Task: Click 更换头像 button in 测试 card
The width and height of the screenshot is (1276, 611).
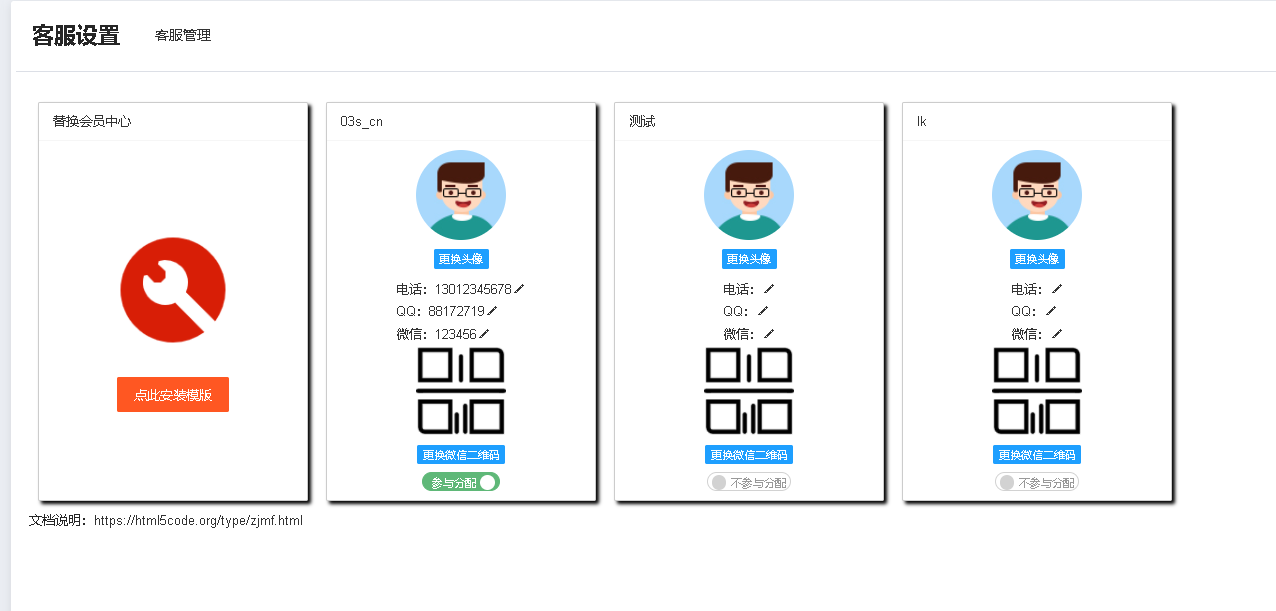Action: tap(749, 259)
